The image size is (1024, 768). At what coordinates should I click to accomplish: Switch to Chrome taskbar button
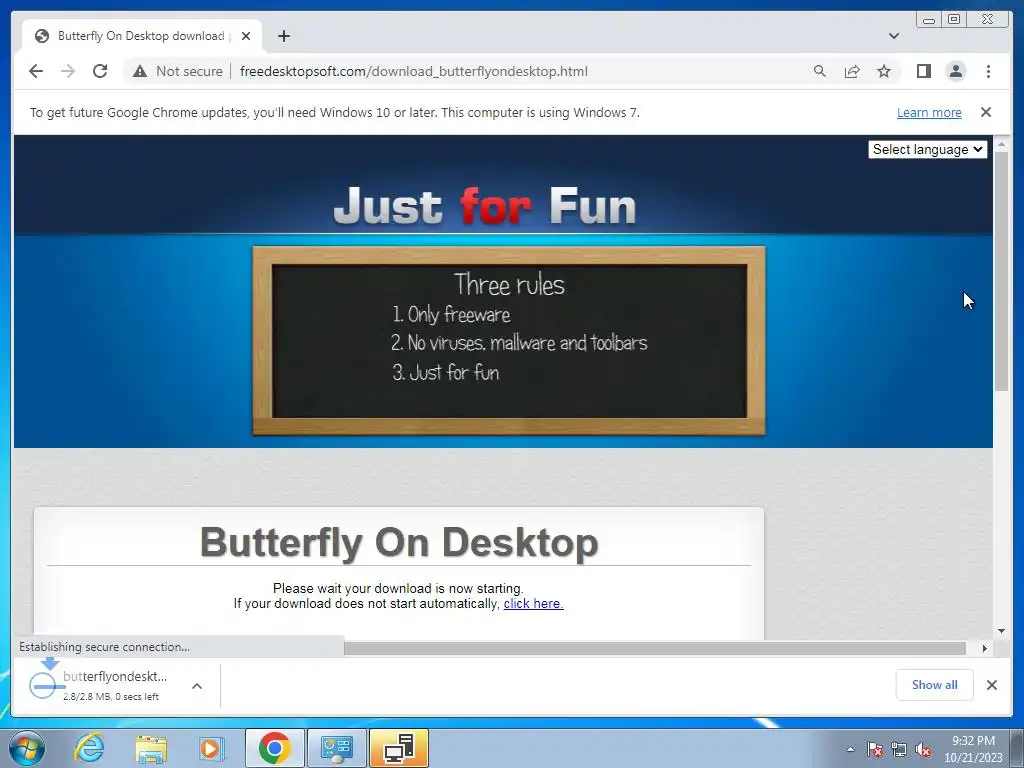(274, 748)
